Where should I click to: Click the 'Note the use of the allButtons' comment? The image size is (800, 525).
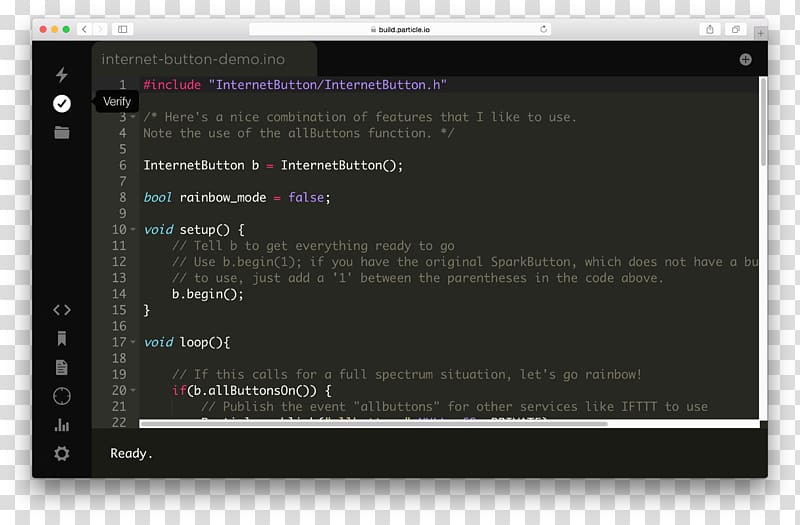[x=298, y=133]
